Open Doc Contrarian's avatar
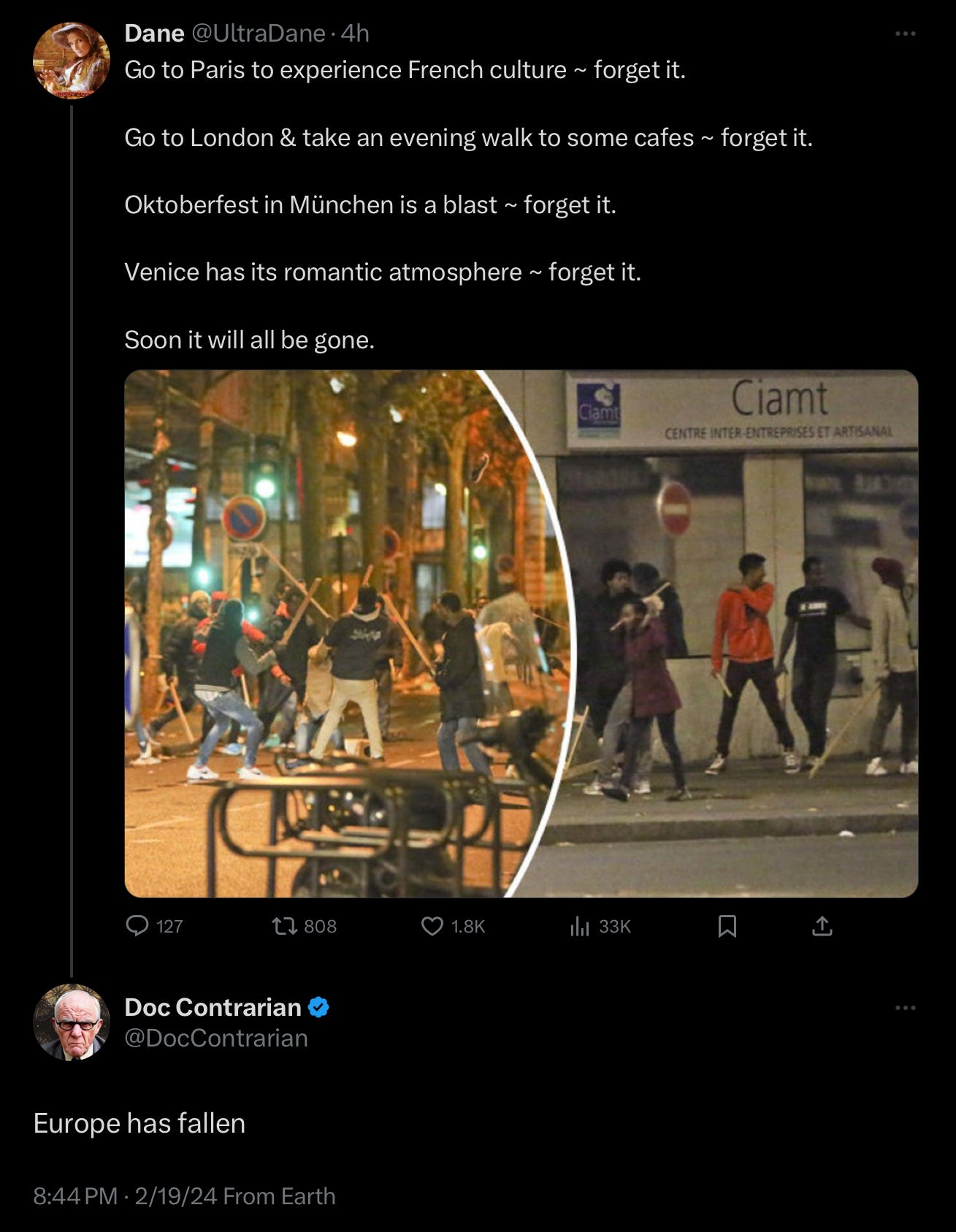 [72, 1022]
